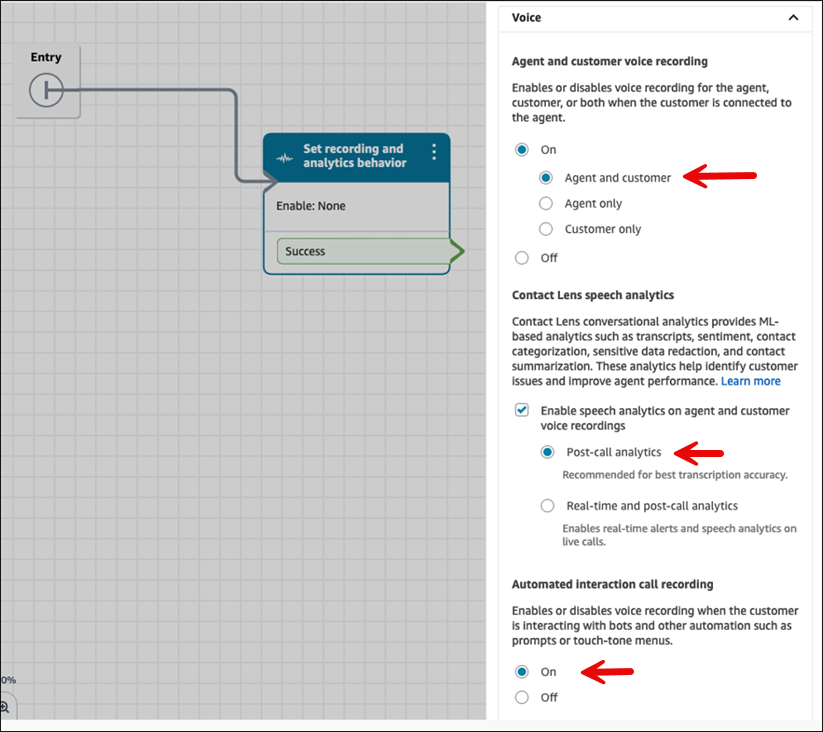The width and height of the screenshot is (823, 732).
Task: Click the waveform icon on recording block
Action: [284, 157]
